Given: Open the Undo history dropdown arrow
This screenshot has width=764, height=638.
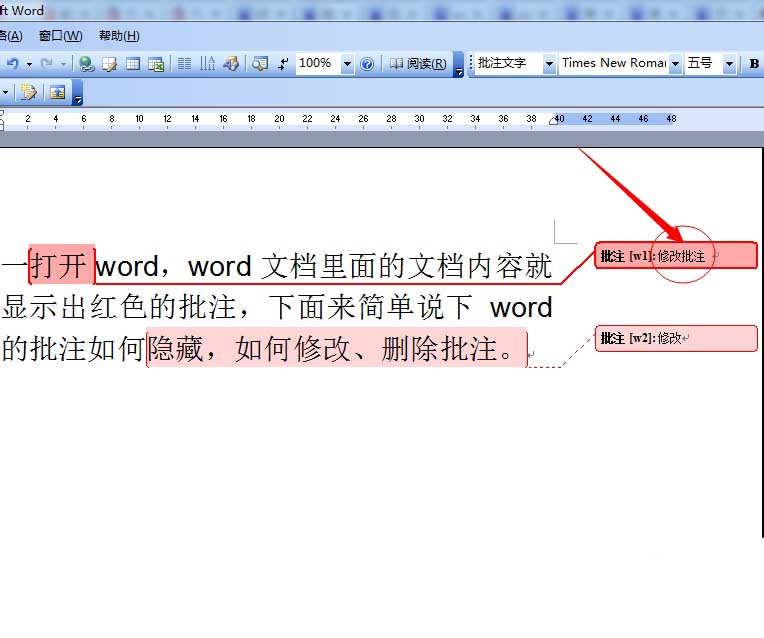Looking at the screenshot, I should point(29,64).
